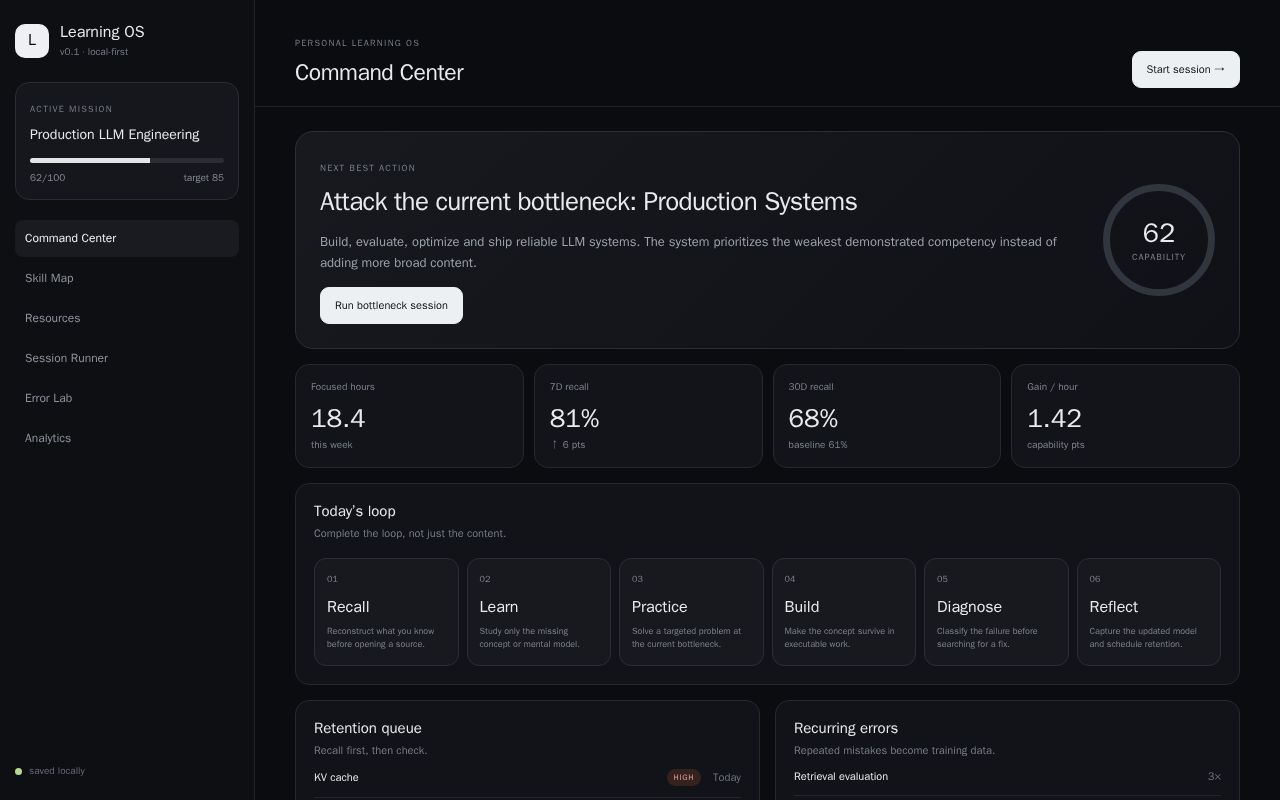Run the bottleneck session
Image resolution: width=1280 pixels, height=800 pixels.
pos(391,306)
